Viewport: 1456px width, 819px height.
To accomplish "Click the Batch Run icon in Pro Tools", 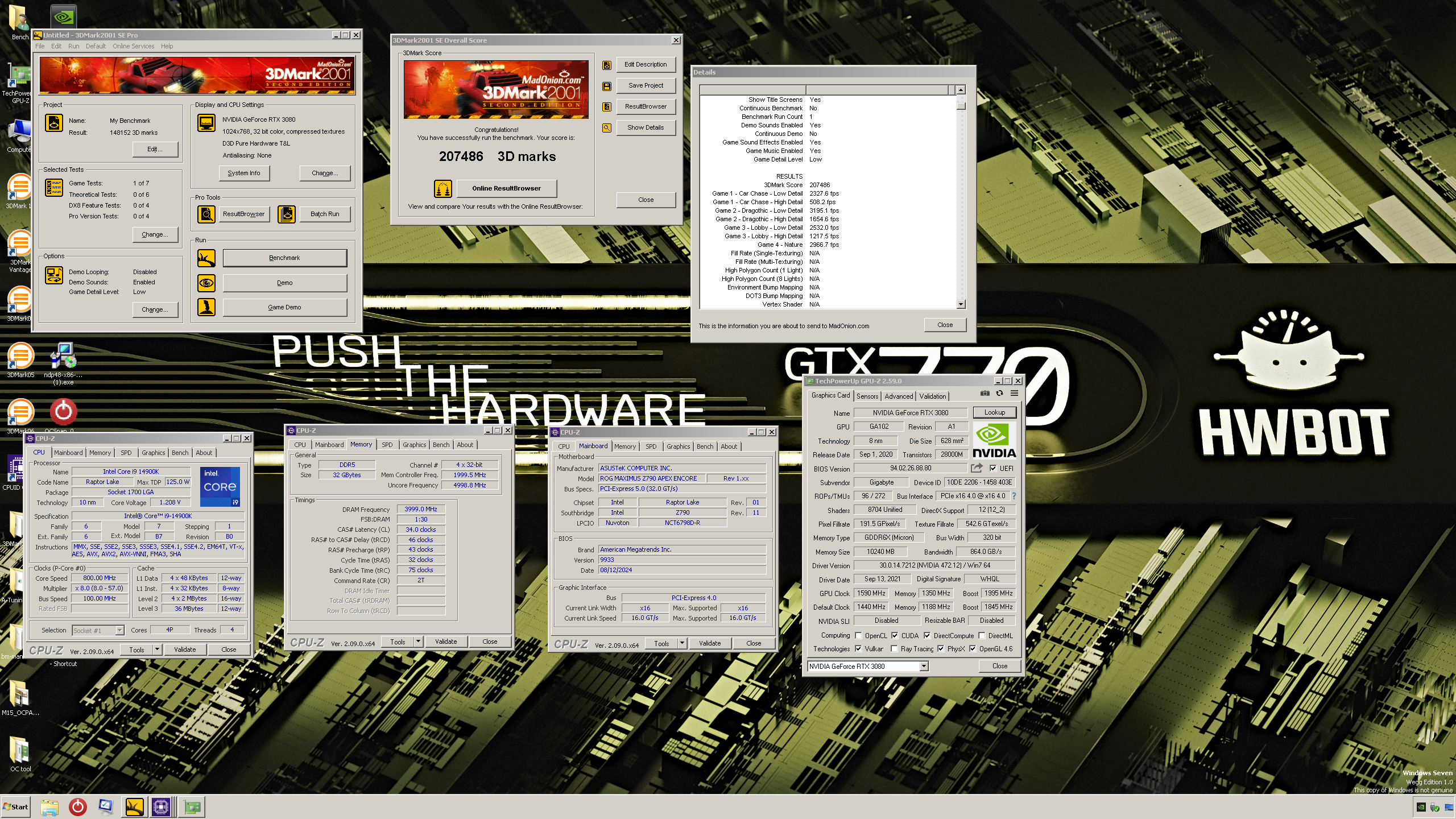I will pyautogui.click(x=287, y=214).
